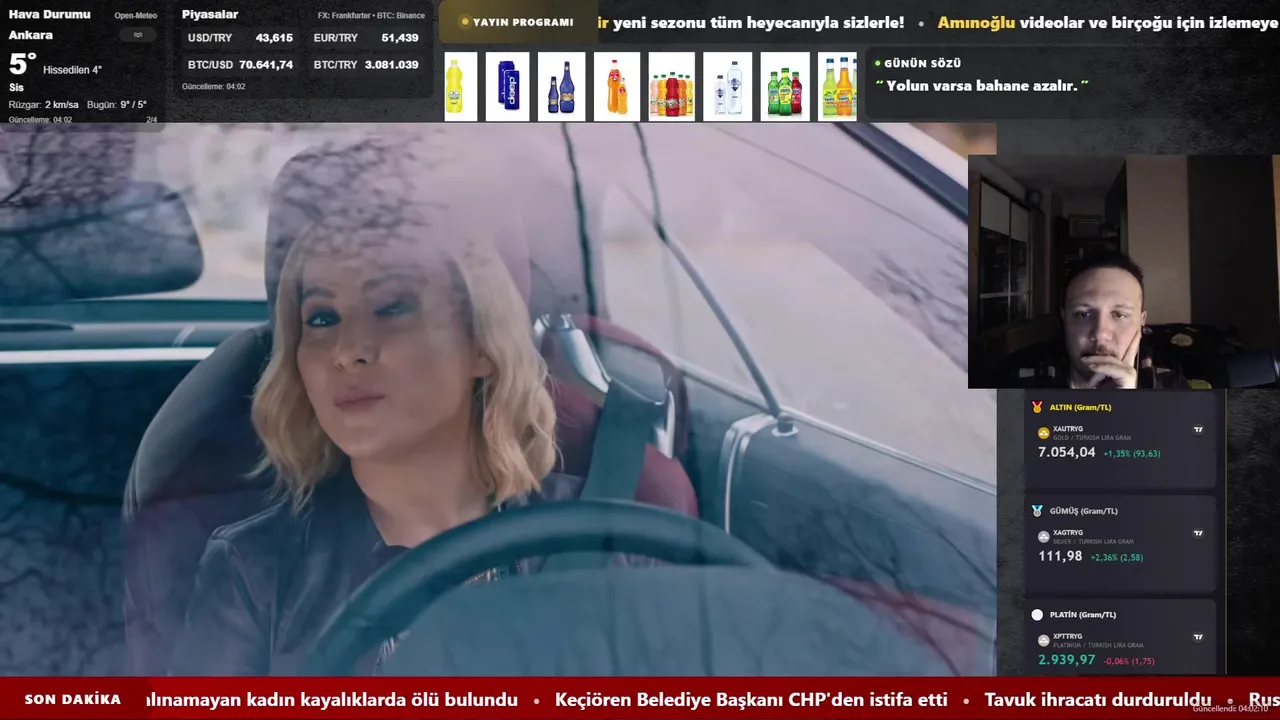Viewport: 1280px width, 720px height.
Task: Click the SON DAKİKA breaking news badge
Action: pos(73,700)
